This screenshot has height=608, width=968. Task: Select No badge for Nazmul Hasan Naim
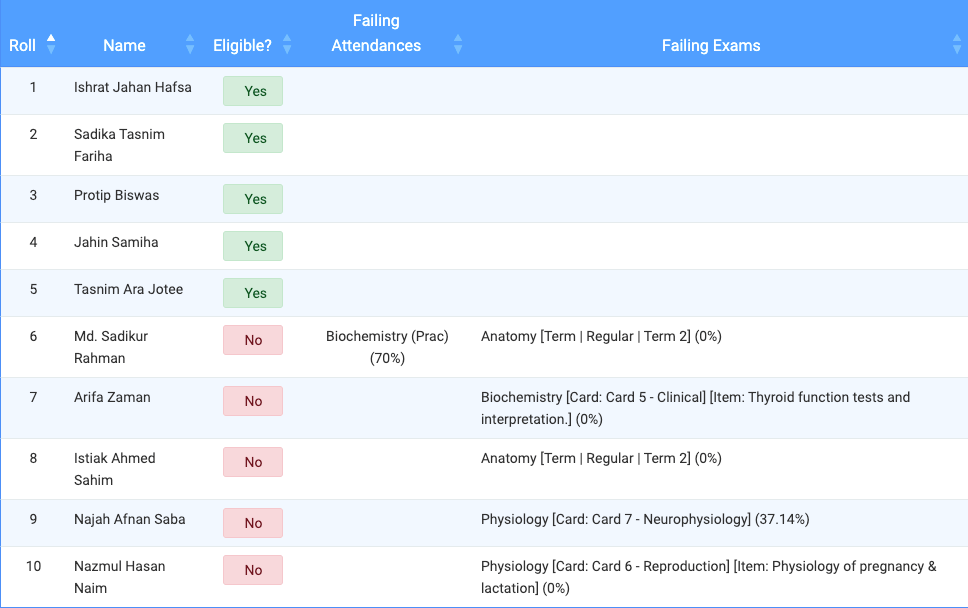tap(253, 570)
